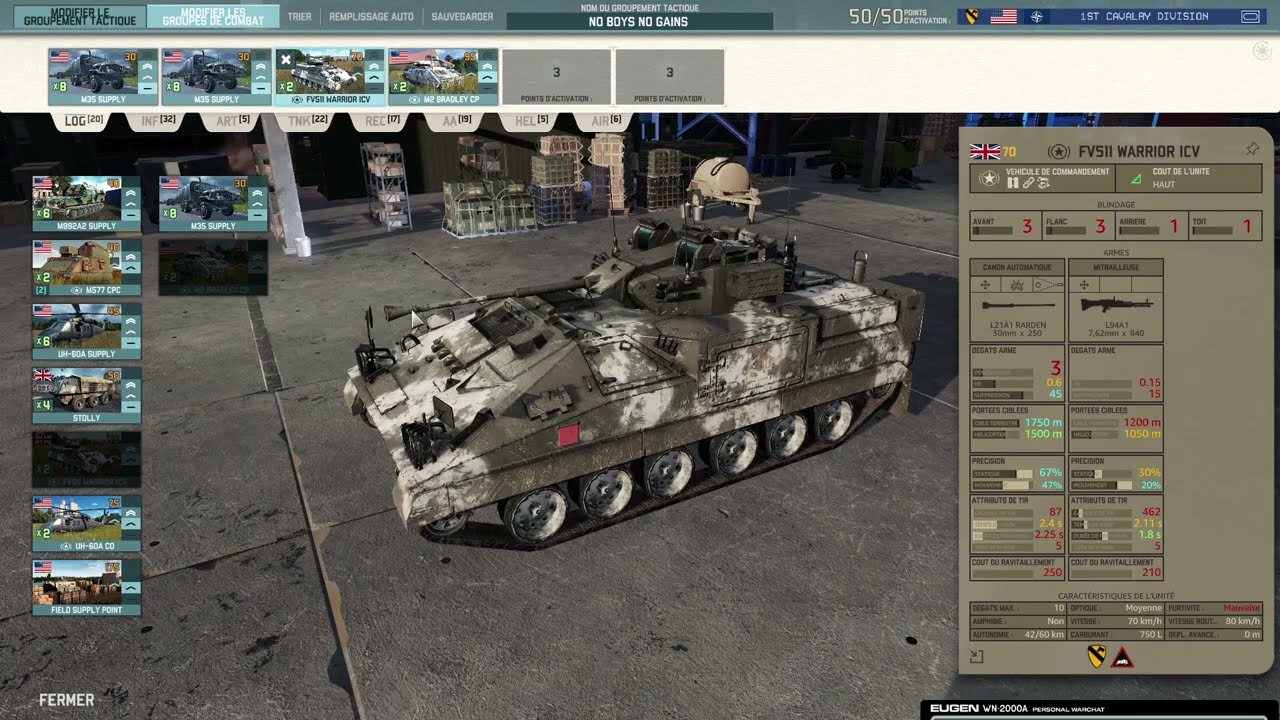The height and width of the screenshot is (720, 1280).
Task: Click the minus on the Stolly card
Action: (130, 407)
